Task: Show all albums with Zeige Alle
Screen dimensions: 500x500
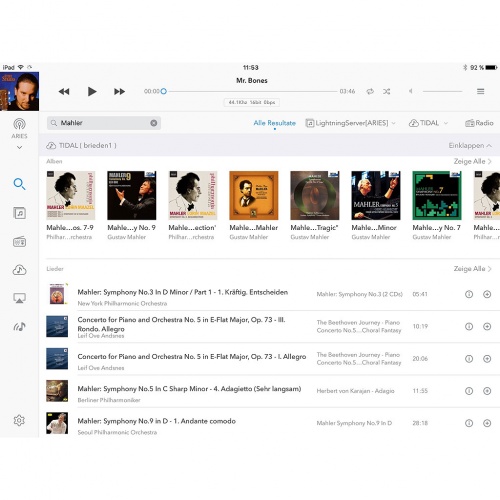Action: 472,161
